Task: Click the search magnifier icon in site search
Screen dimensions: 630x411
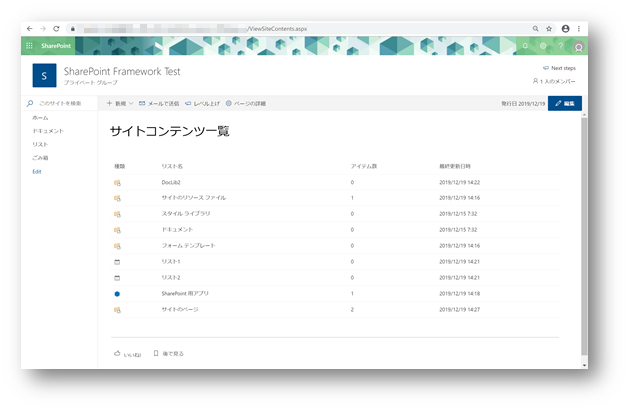Action: click(x=30, y=103)
